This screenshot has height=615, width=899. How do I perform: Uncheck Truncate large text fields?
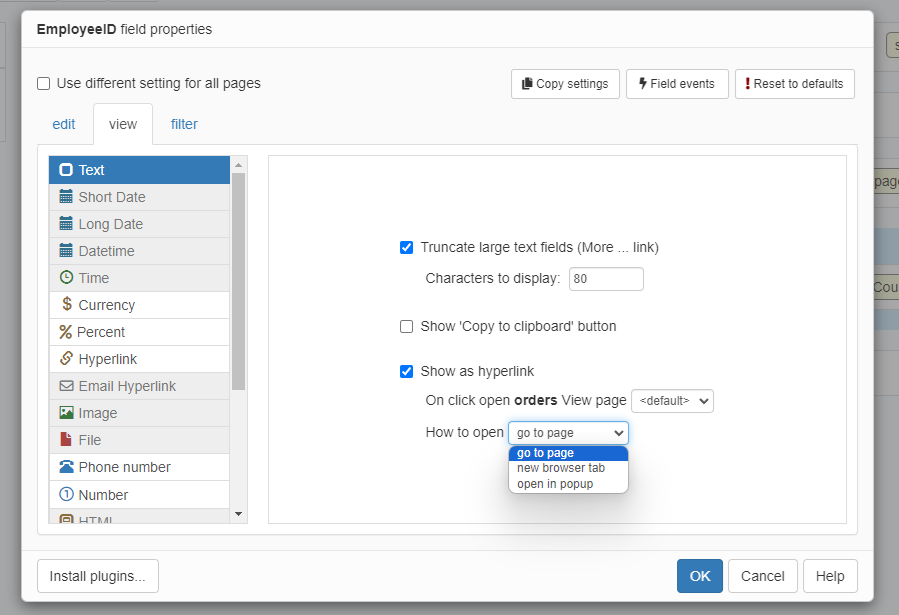click(406, 248)
